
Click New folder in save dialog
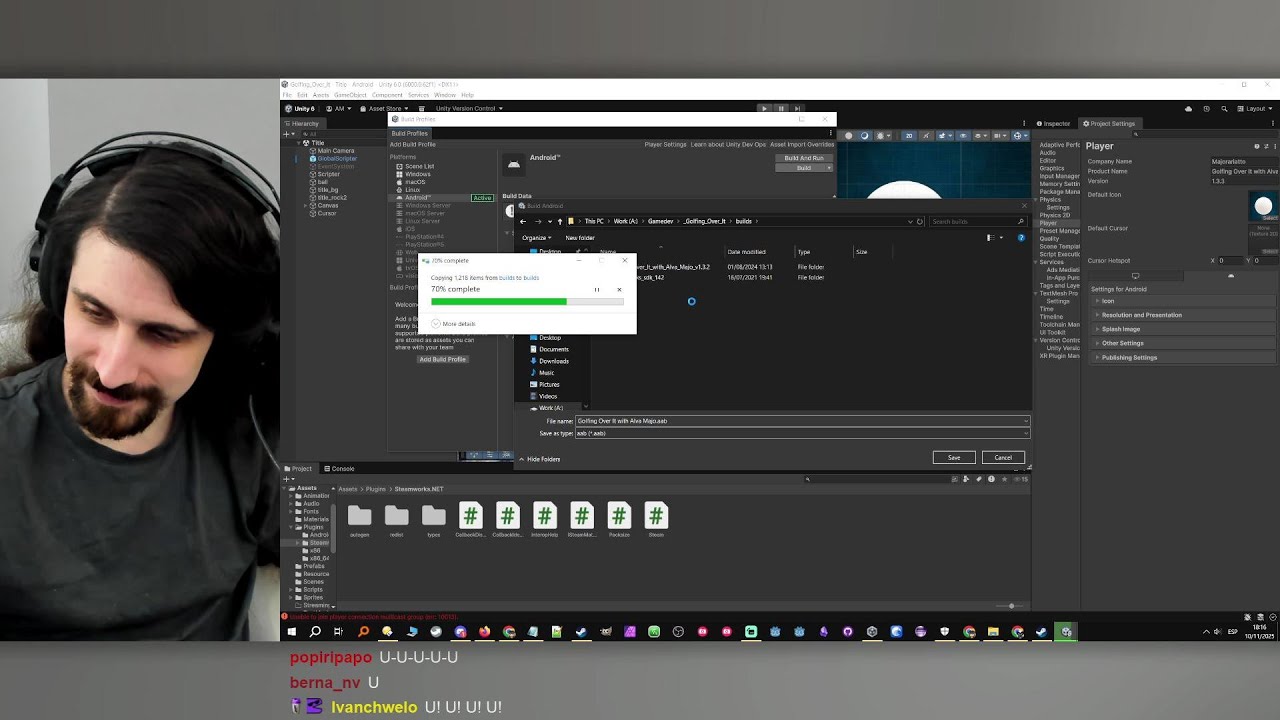coord(580,238)
